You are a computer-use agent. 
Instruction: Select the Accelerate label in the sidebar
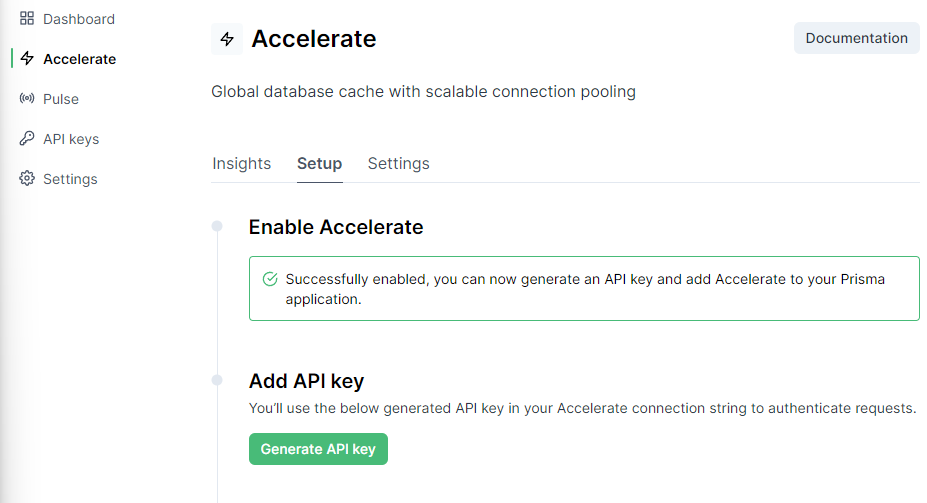(80, 59)
